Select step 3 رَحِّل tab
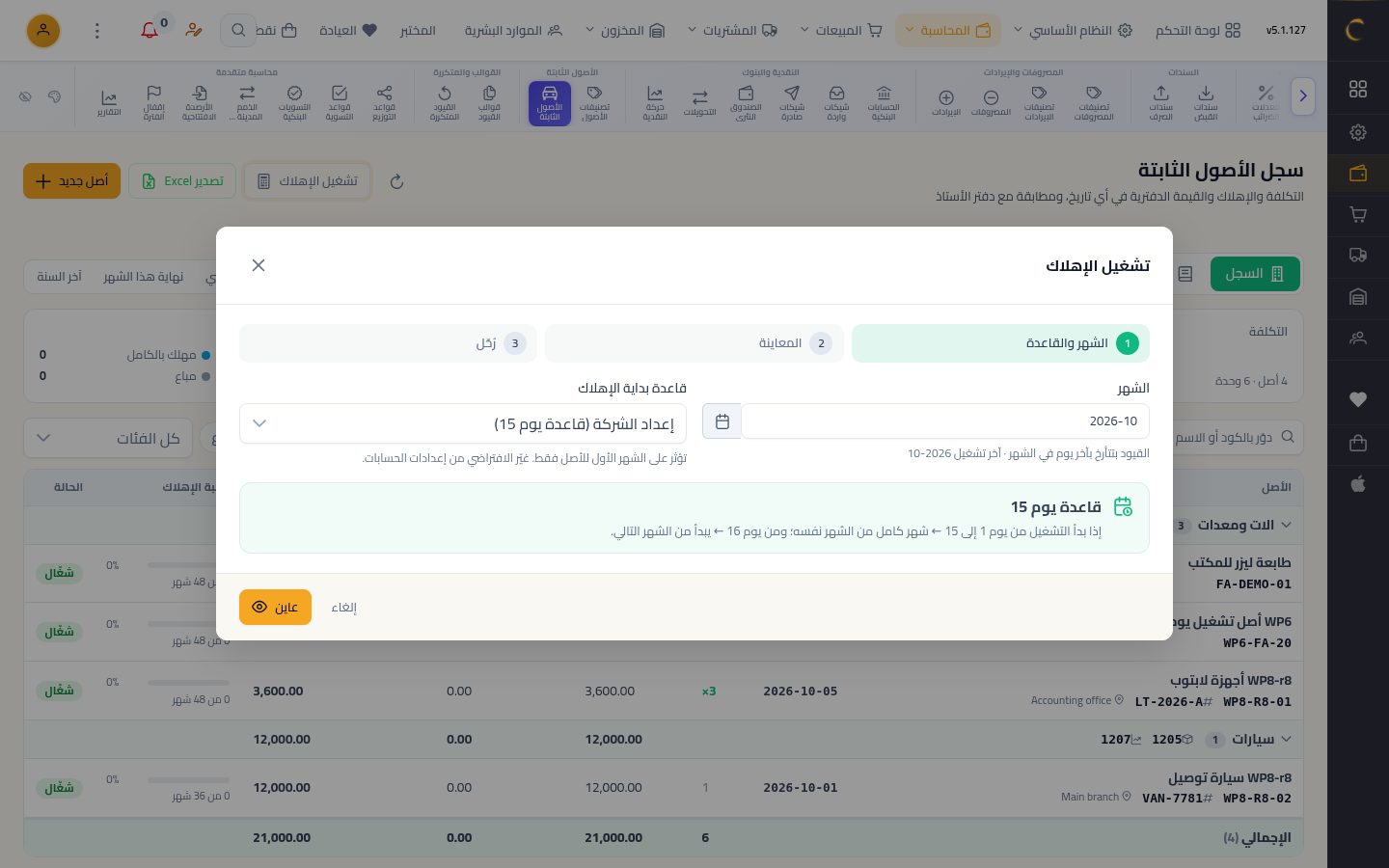 [x=388, y=343]
